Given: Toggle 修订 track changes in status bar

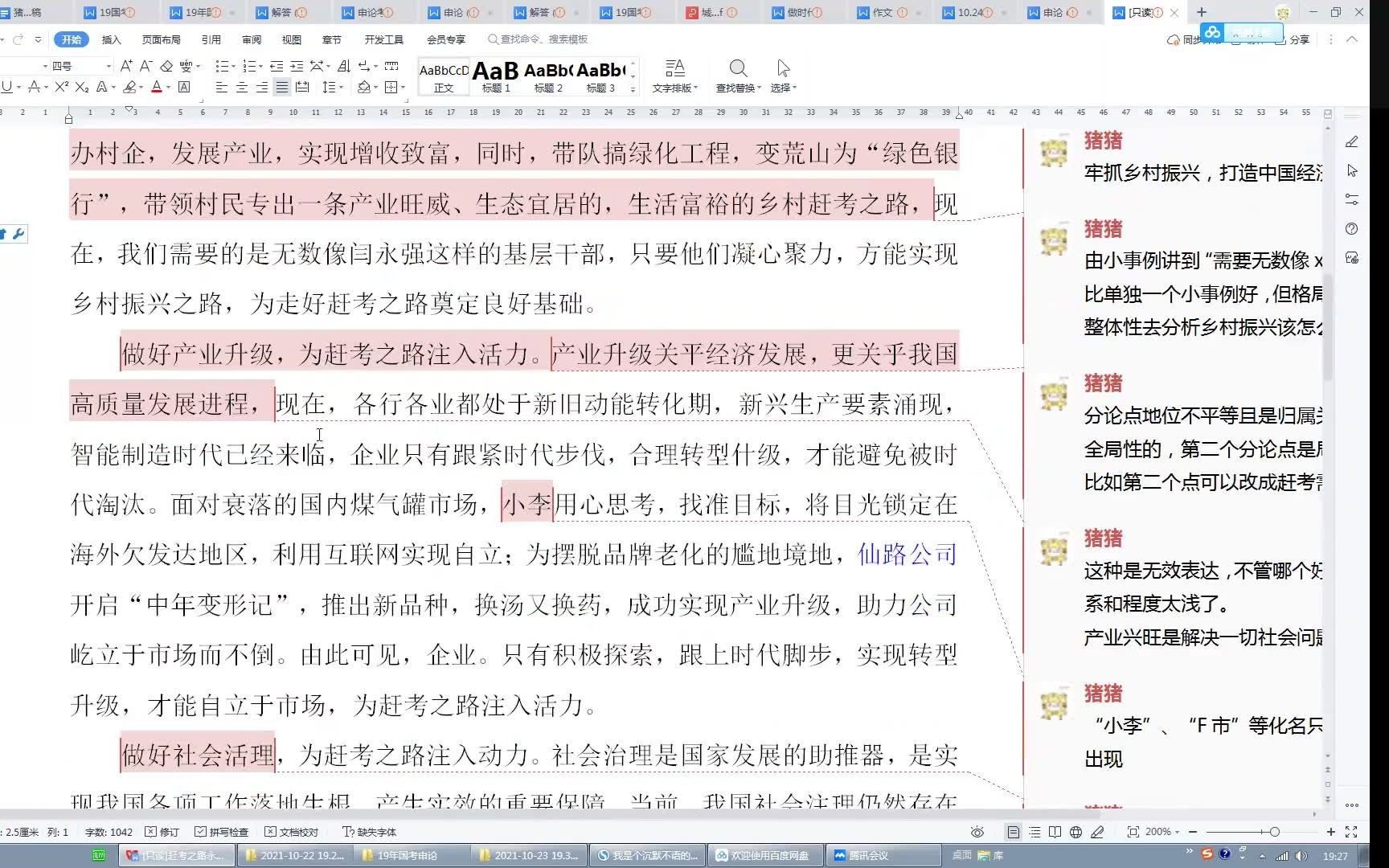Looking at the screenshot, I should click(x=162, y=832).
